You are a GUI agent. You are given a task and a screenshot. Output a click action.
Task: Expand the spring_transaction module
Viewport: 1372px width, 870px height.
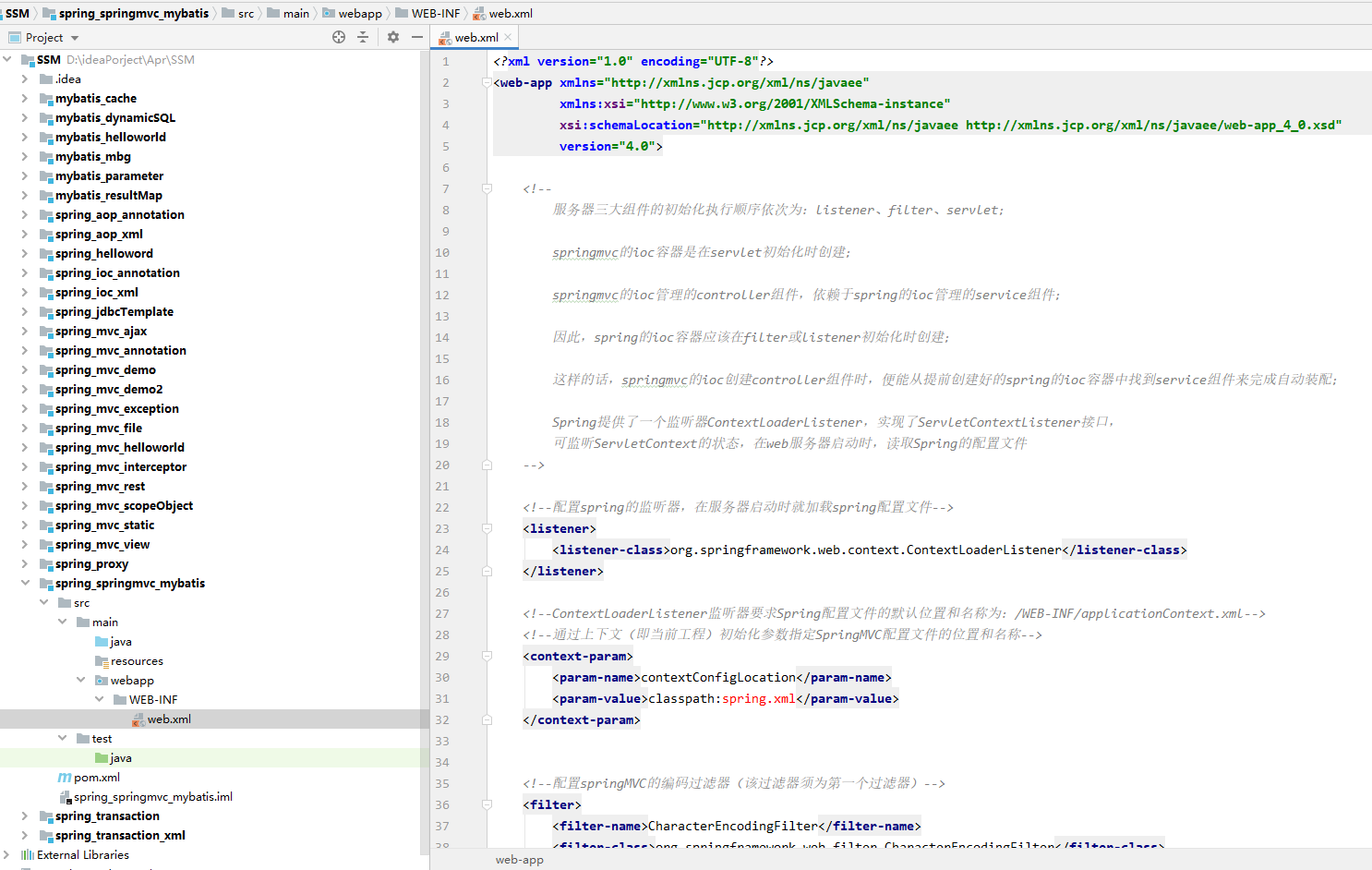[x=25, y=816]
